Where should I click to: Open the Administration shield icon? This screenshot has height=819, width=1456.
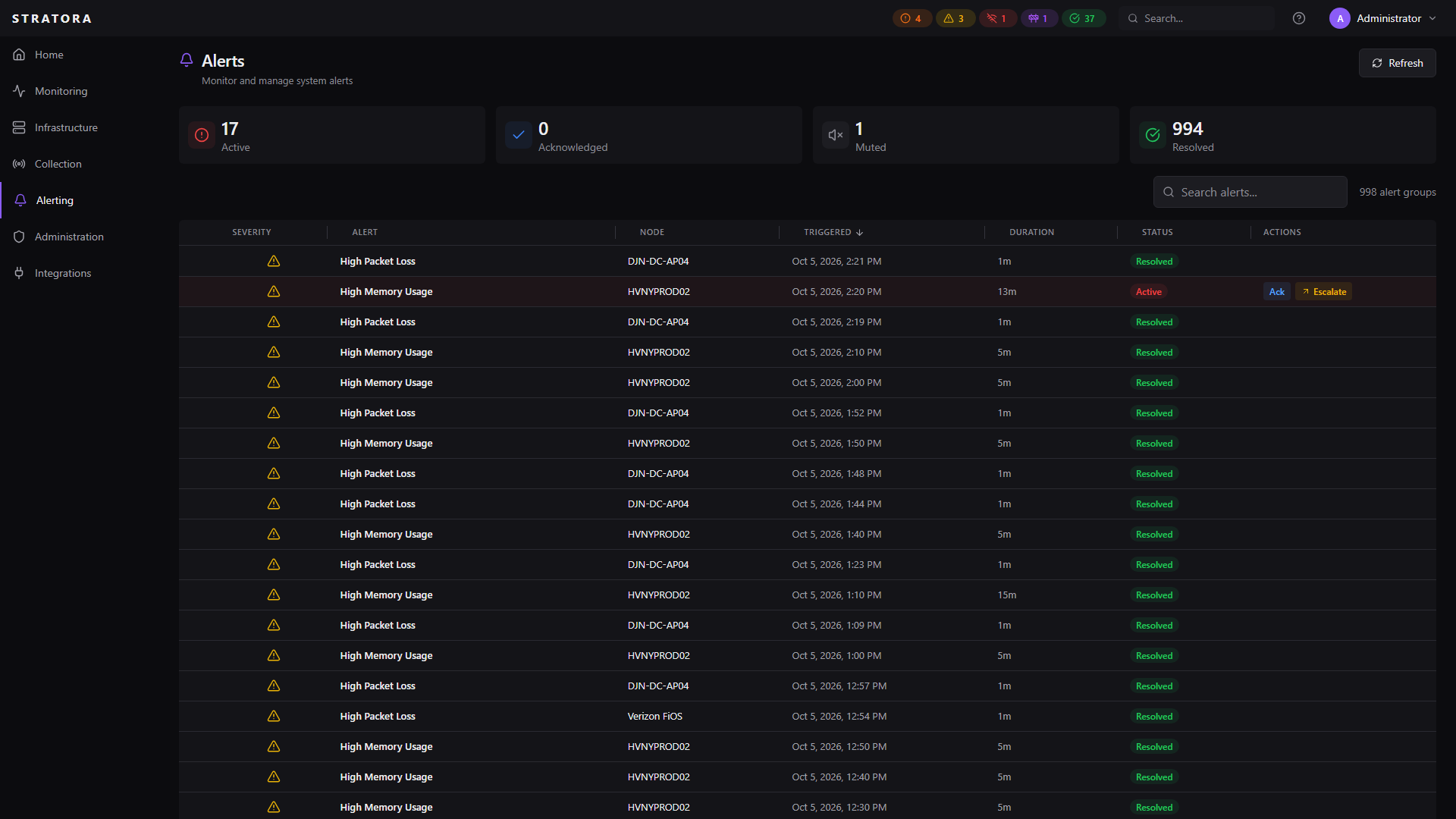(x=19, y=237)
